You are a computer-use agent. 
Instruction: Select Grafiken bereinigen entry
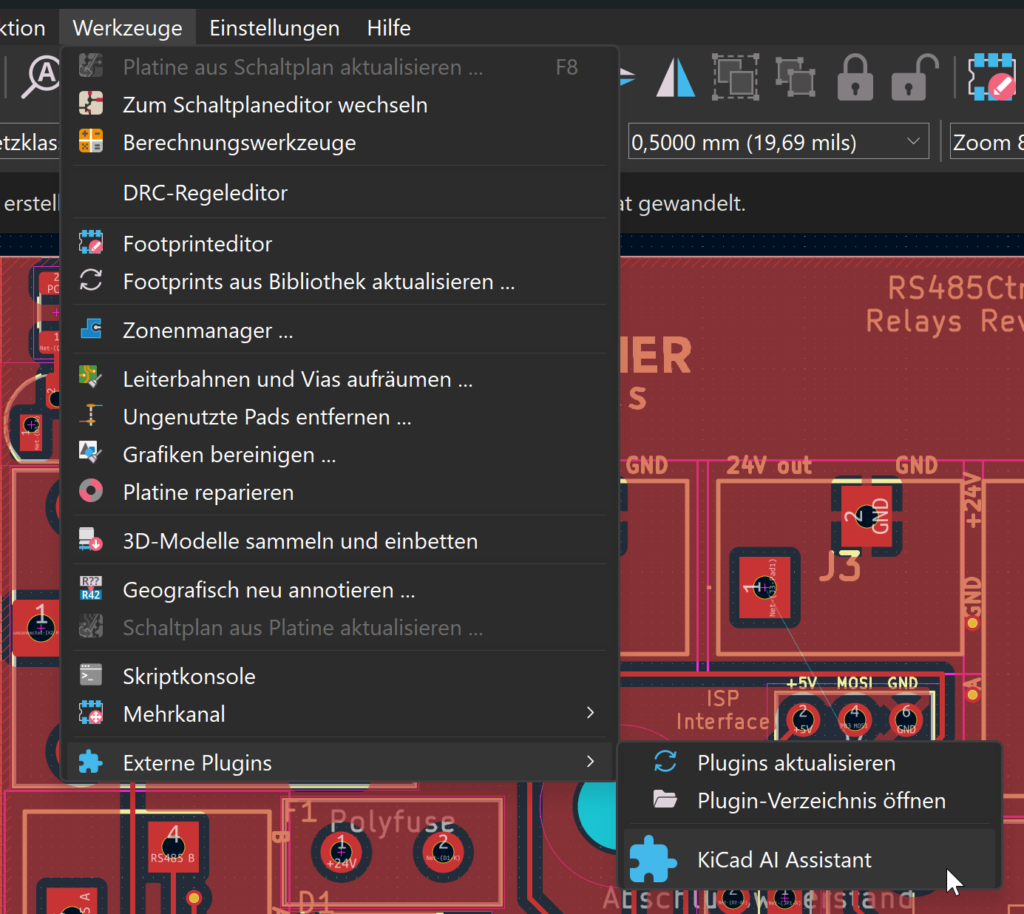340,455
